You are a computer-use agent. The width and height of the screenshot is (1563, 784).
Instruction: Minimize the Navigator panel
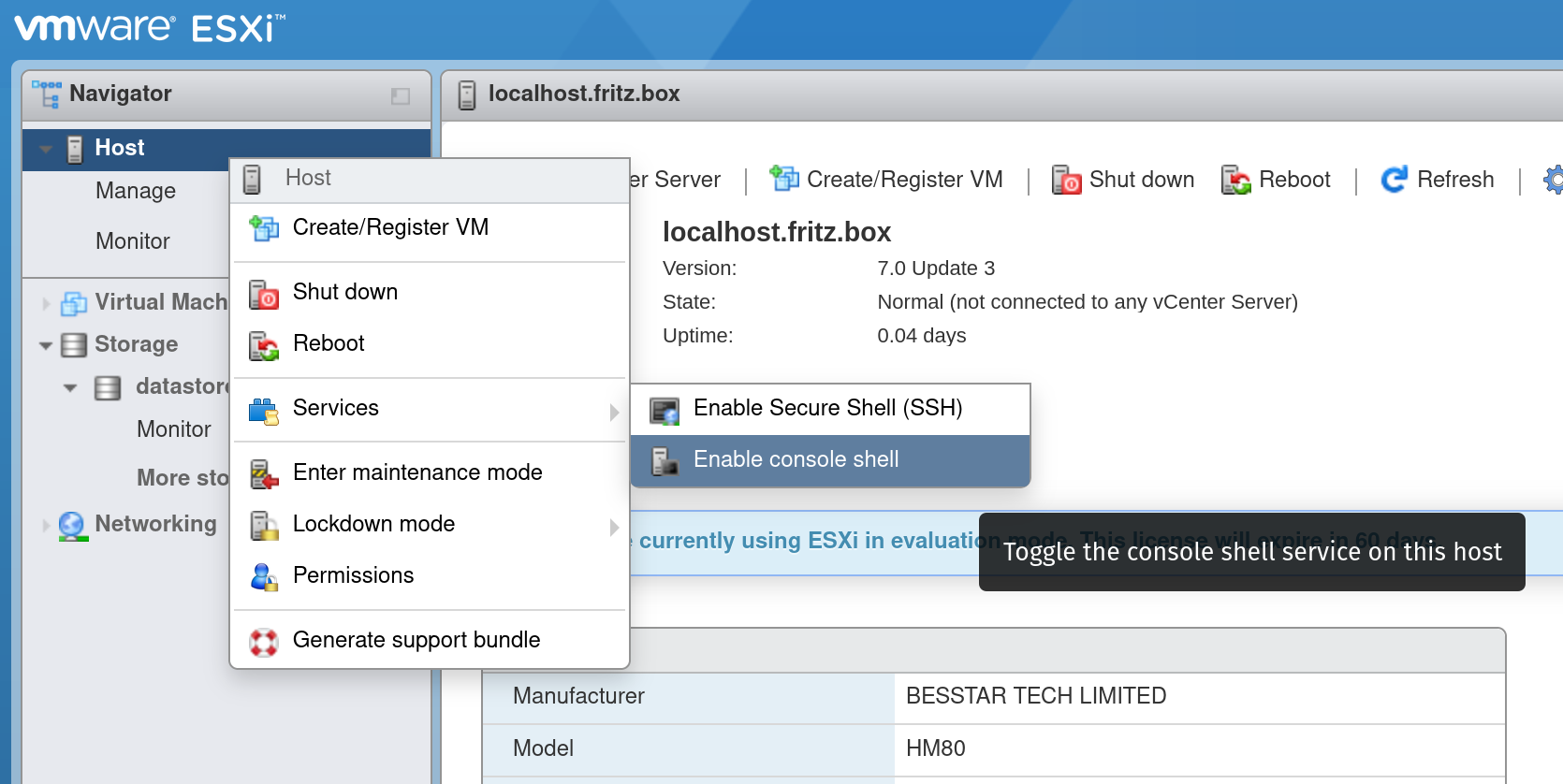pyautogui.click(x=401, y=95)
